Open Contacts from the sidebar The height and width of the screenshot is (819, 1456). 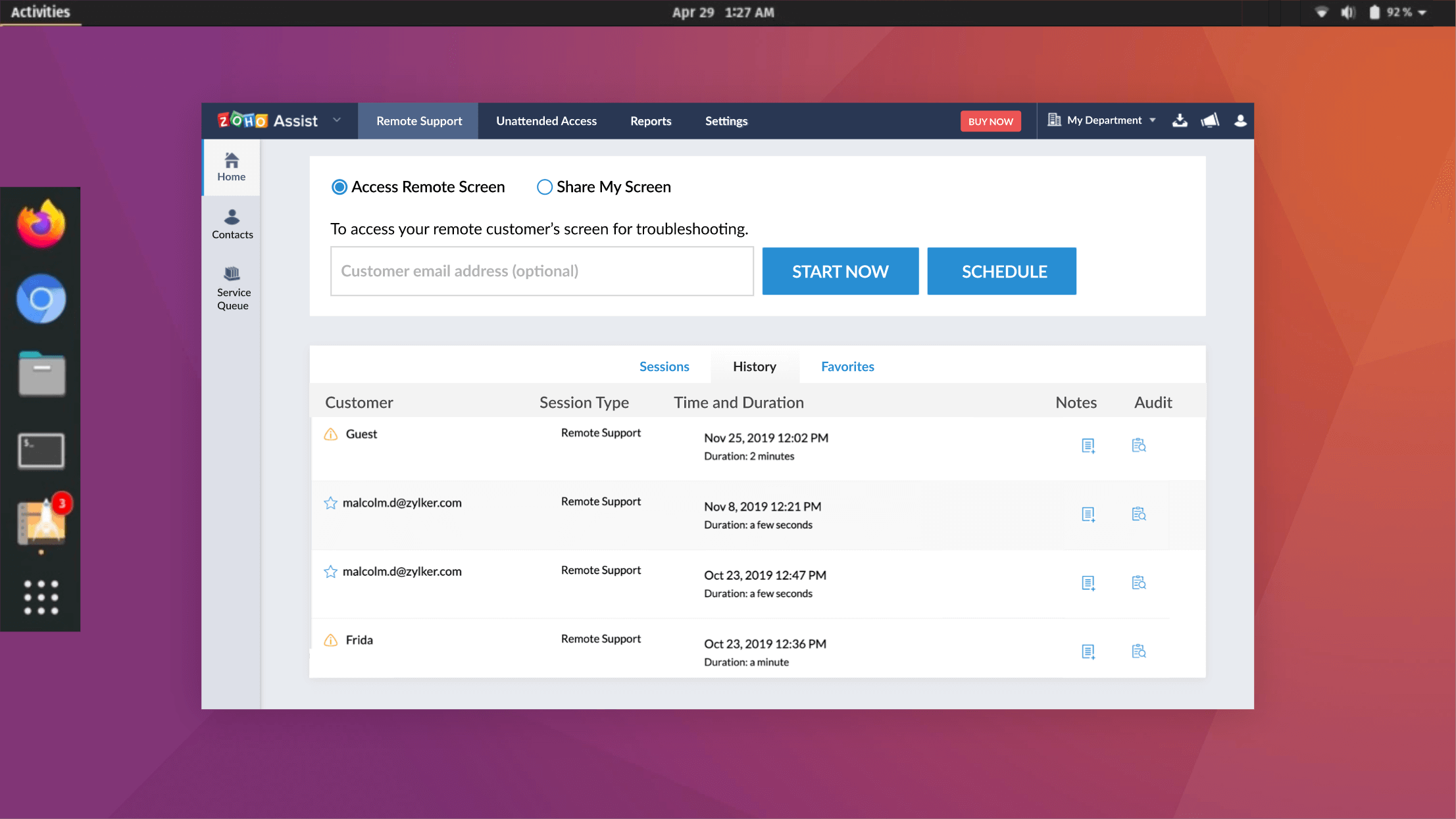pyautogui.click(x=232, y=223)
